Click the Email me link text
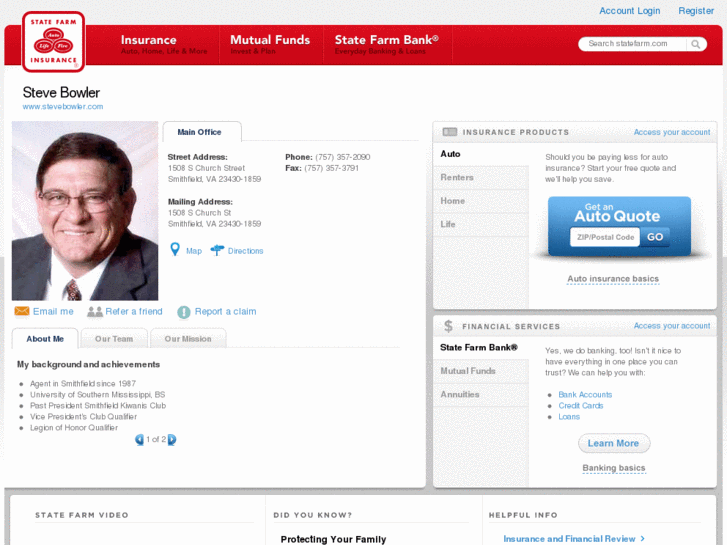This screenshot has width=727, height=545. coord(53,311)
